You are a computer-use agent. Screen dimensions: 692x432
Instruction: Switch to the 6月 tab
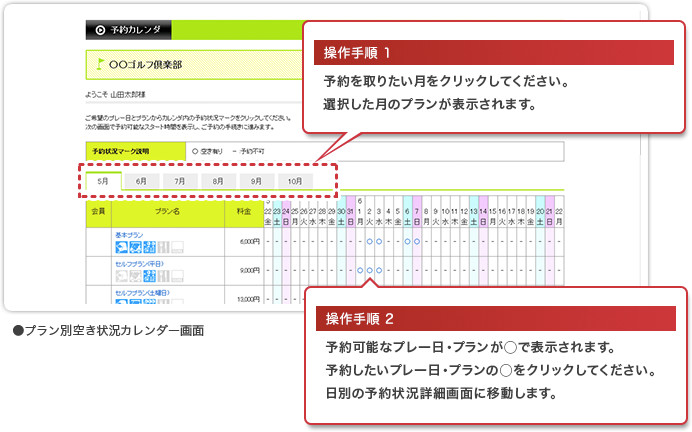click(141, 181)
